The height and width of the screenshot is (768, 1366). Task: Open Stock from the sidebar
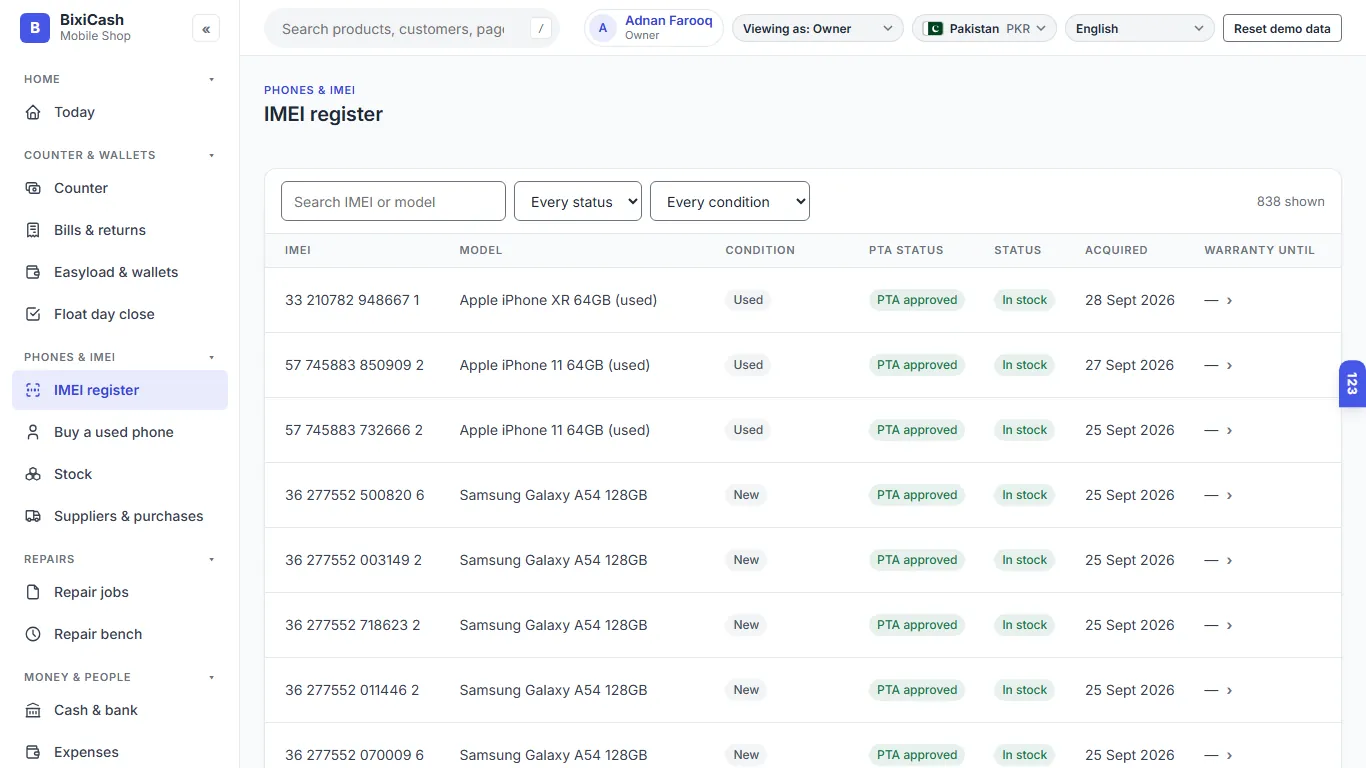click(x=120, y=474)
